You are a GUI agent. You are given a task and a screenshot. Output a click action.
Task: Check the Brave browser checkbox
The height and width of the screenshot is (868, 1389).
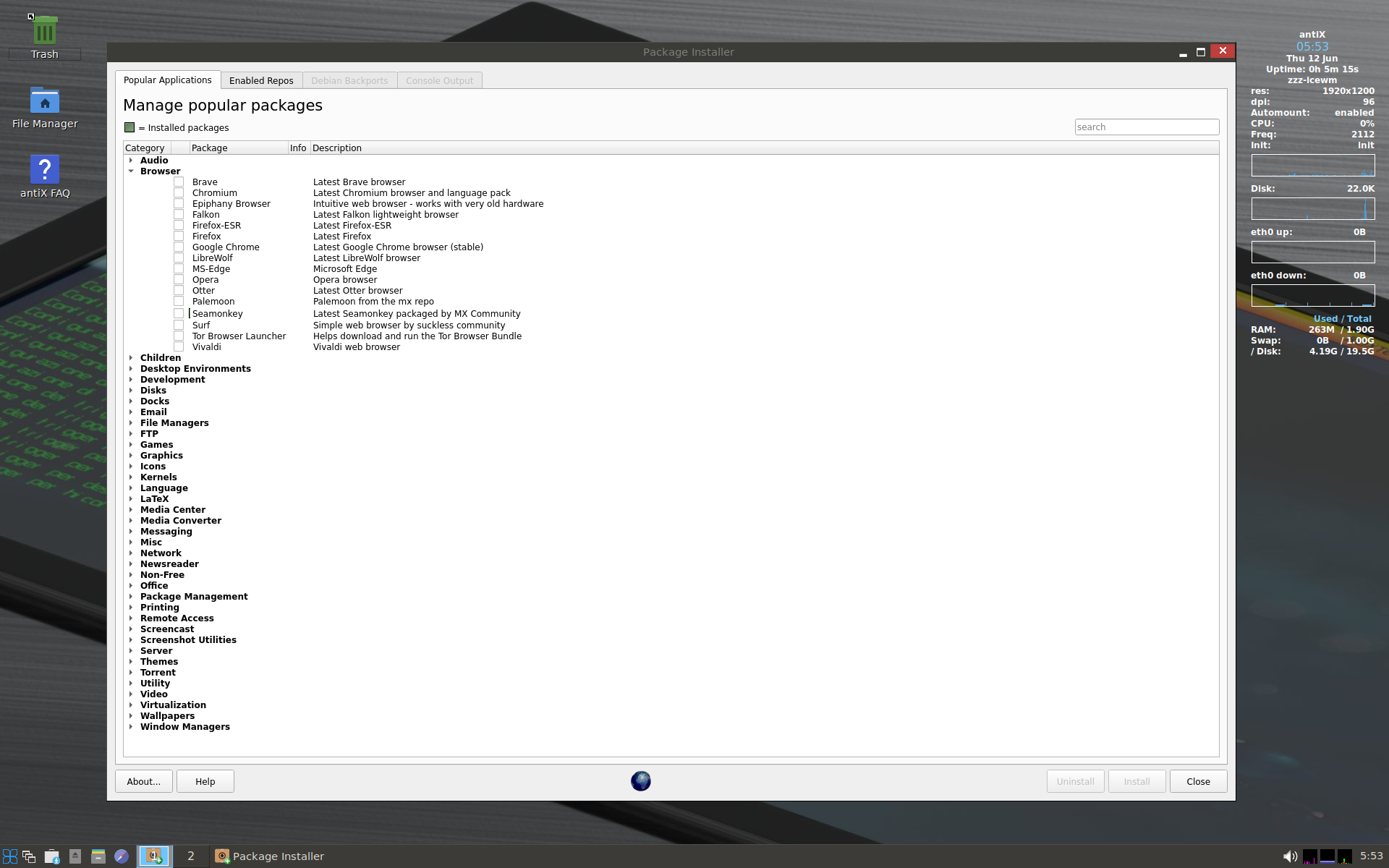pyautogui.click(x=179, y=182)
